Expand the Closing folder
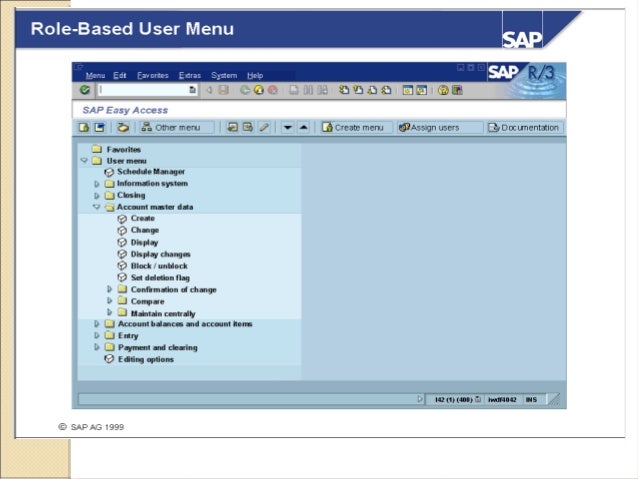The height and width of the screenshot is (479, 638). pos(97,196)
